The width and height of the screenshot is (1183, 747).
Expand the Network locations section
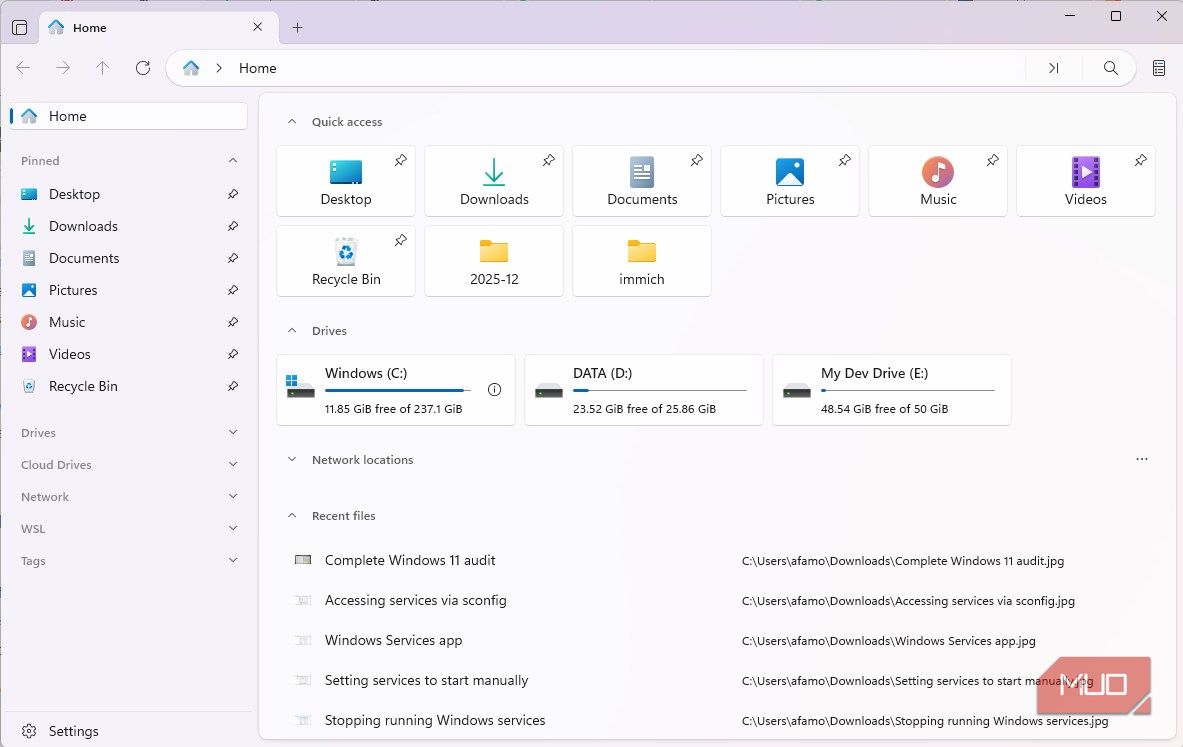(x=292, y=460)
